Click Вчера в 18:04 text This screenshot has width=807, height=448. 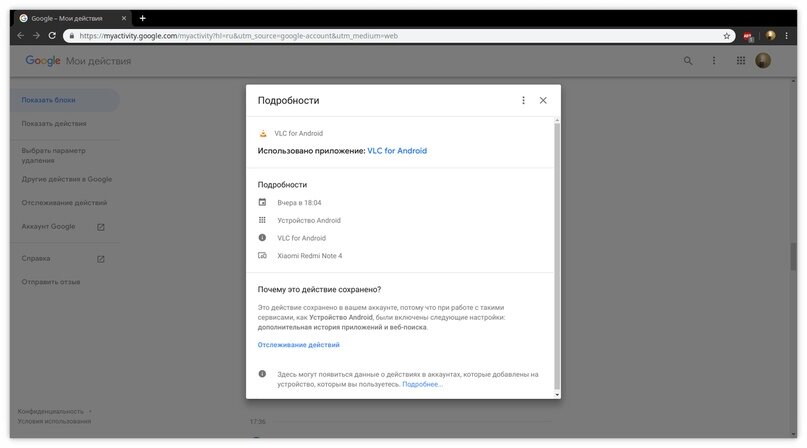click(x=299, y=203)
